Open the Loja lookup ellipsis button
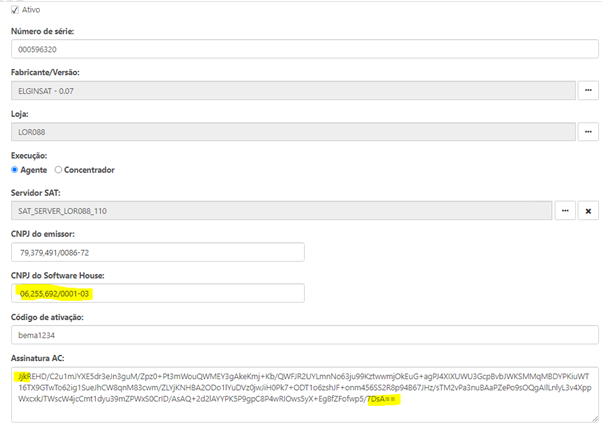Image resolution: width=602 pixels, height=427 pixels. [588, 131]
